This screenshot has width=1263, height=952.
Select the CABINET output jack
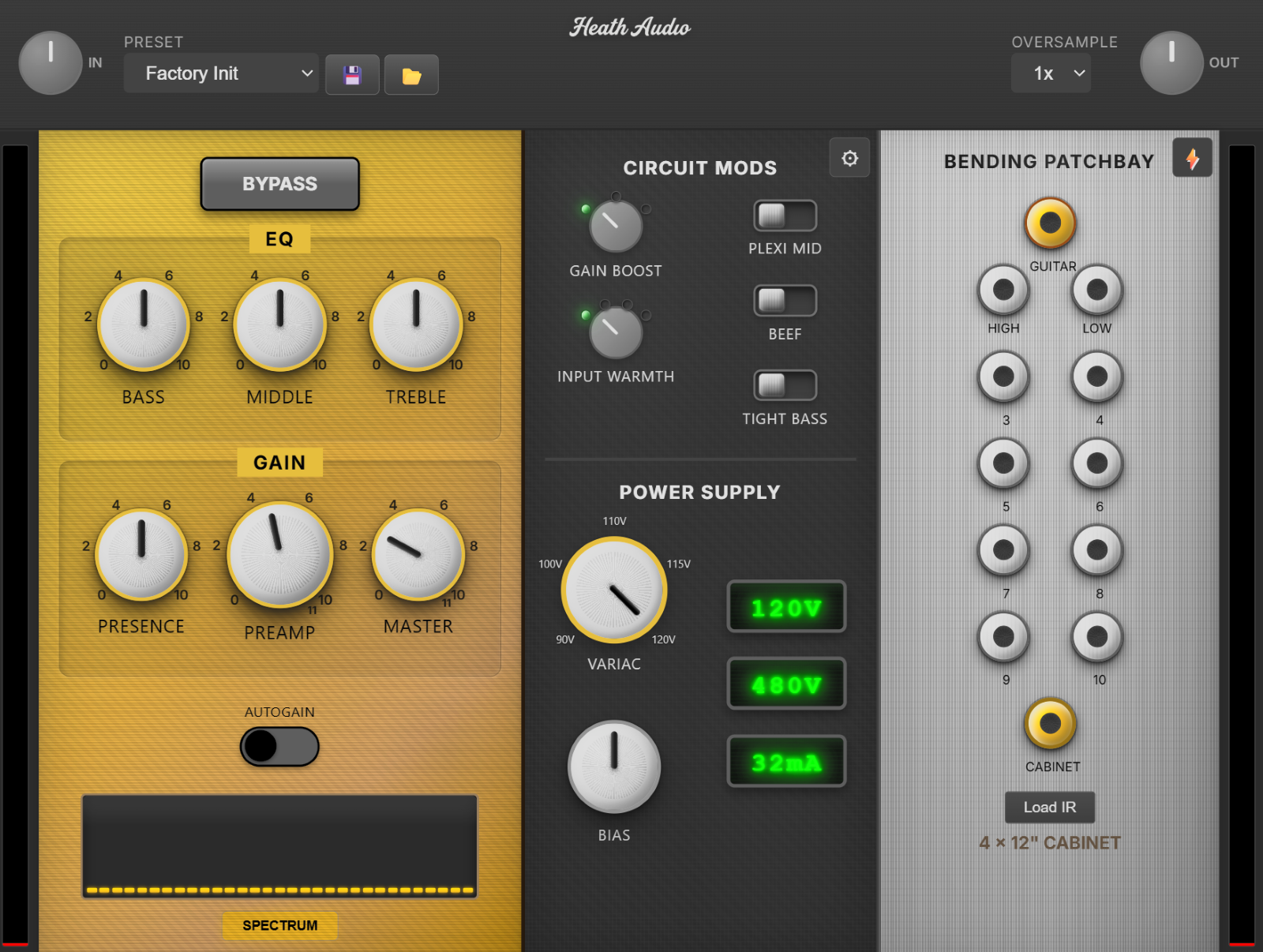[1050, 723]
